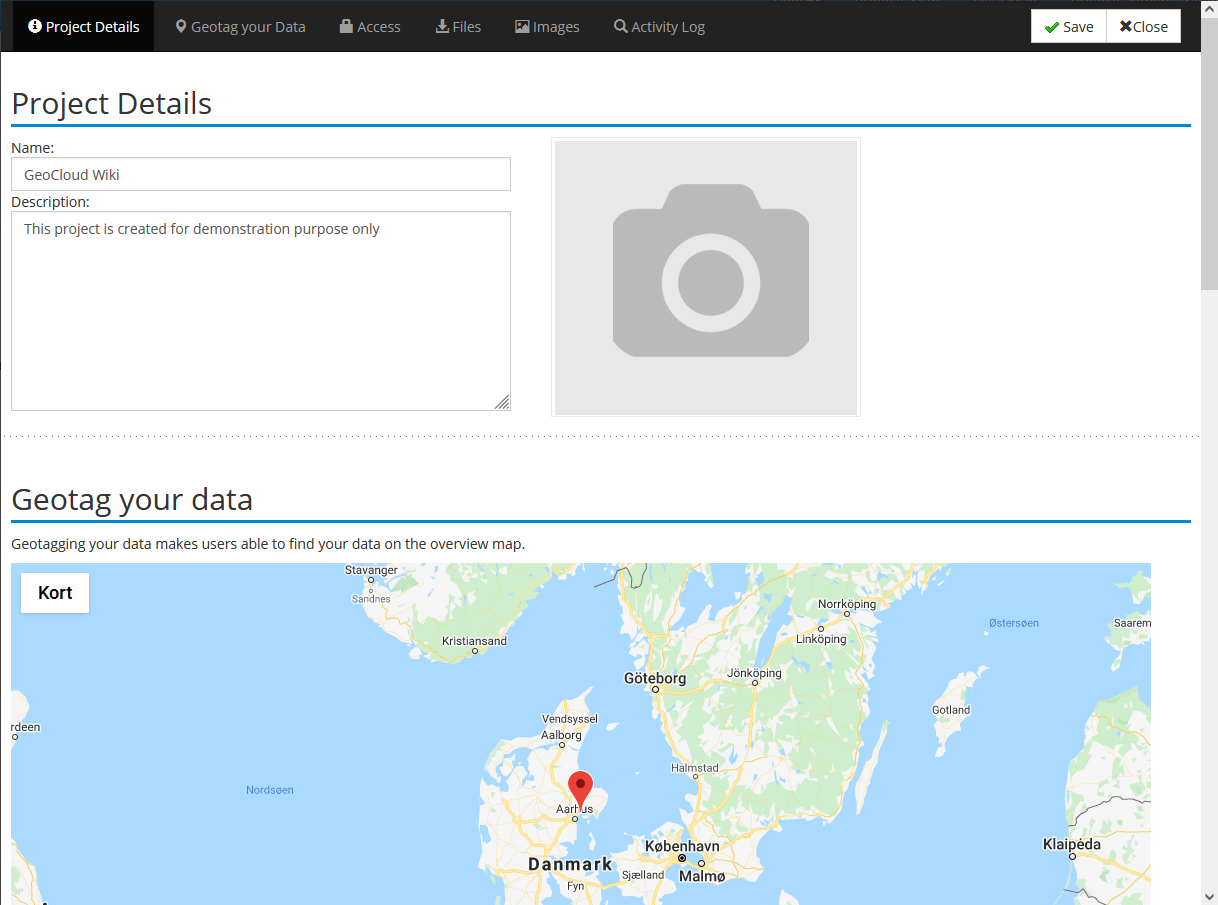Click the picture icon on Images tab
This screenshot has height=905, width=1218.
522,27
